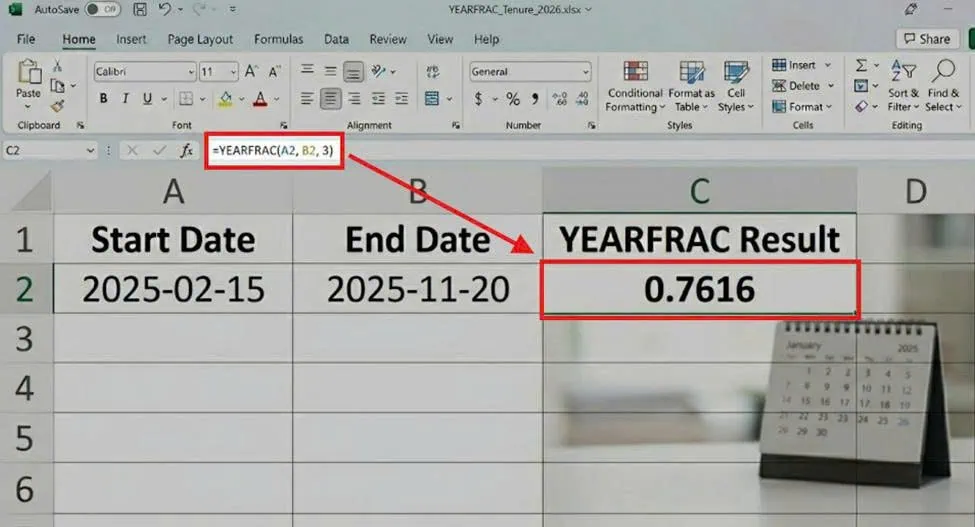Open the Help tab
The height and width of the screenshot is (527, 975).
486,39
